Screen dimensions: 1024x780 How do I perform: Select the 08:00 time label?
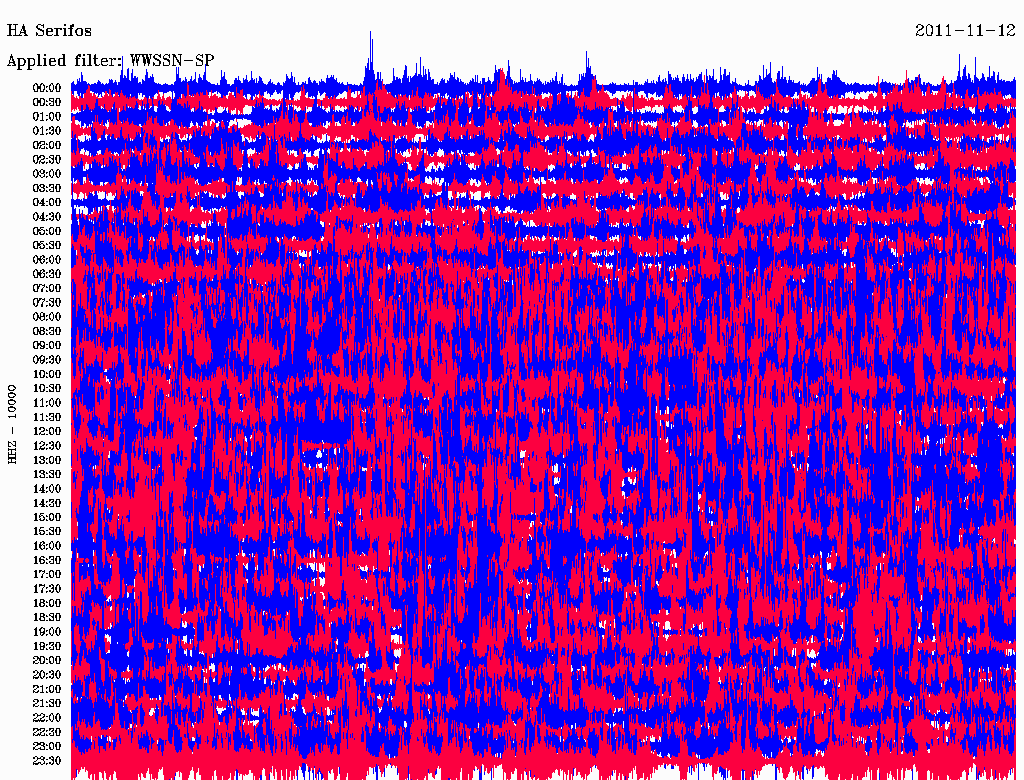47,317
